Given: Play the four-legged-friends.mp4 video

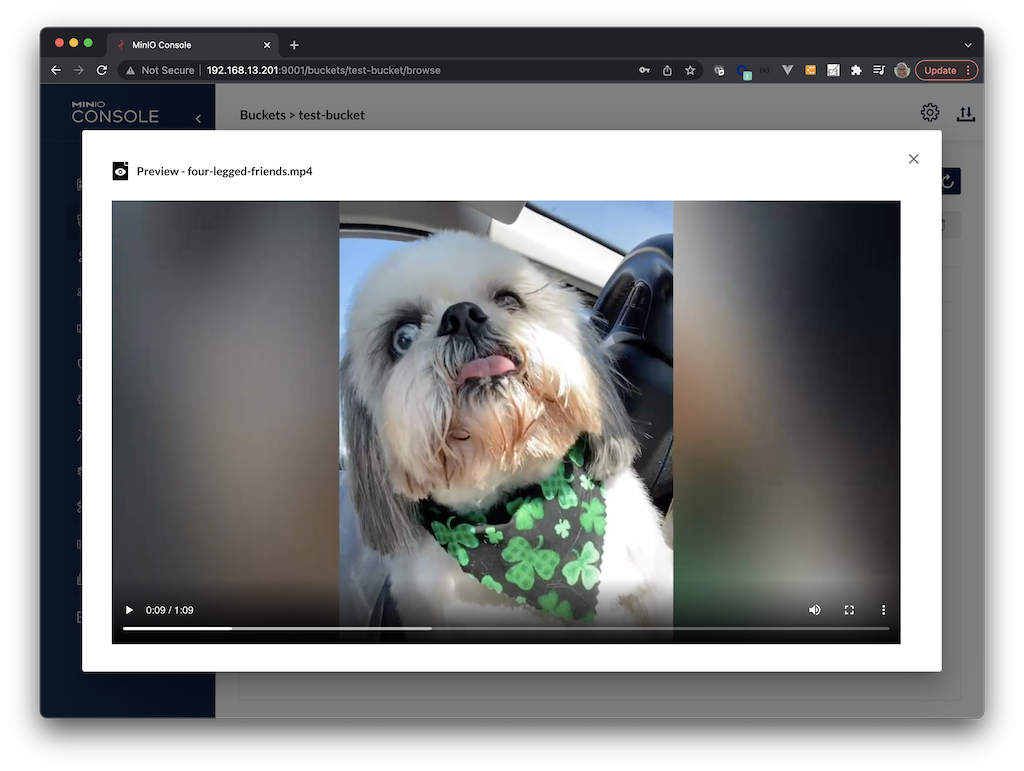Looking at the screenshot, I should pos(129,610).
